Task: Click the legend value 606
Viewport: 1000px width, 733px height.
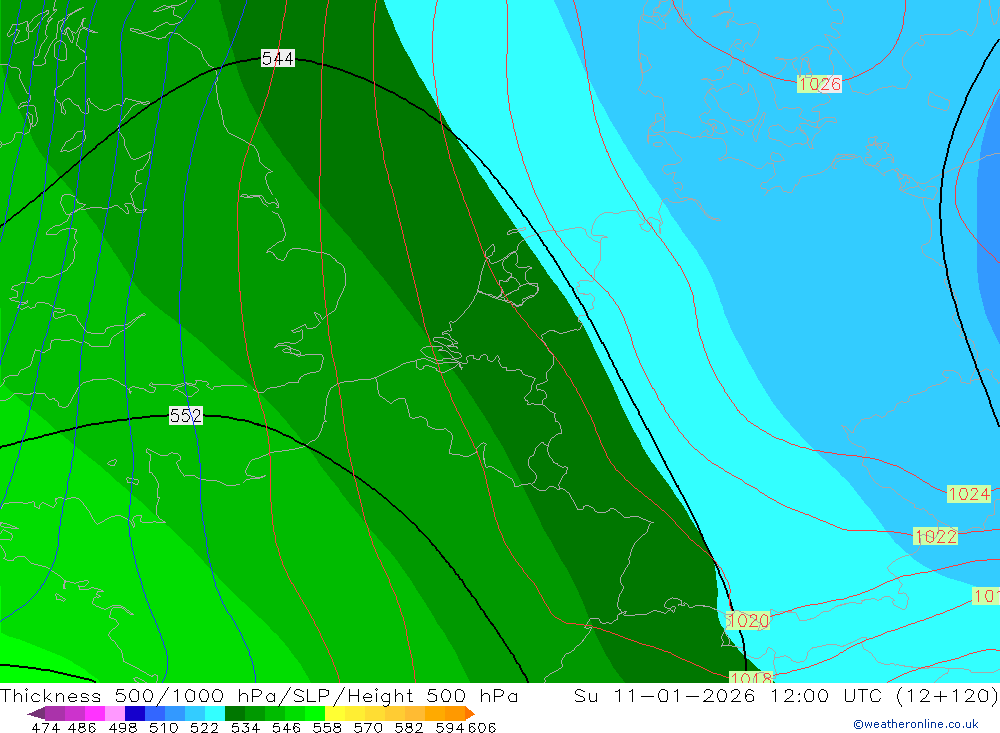Action: (482, 728)
